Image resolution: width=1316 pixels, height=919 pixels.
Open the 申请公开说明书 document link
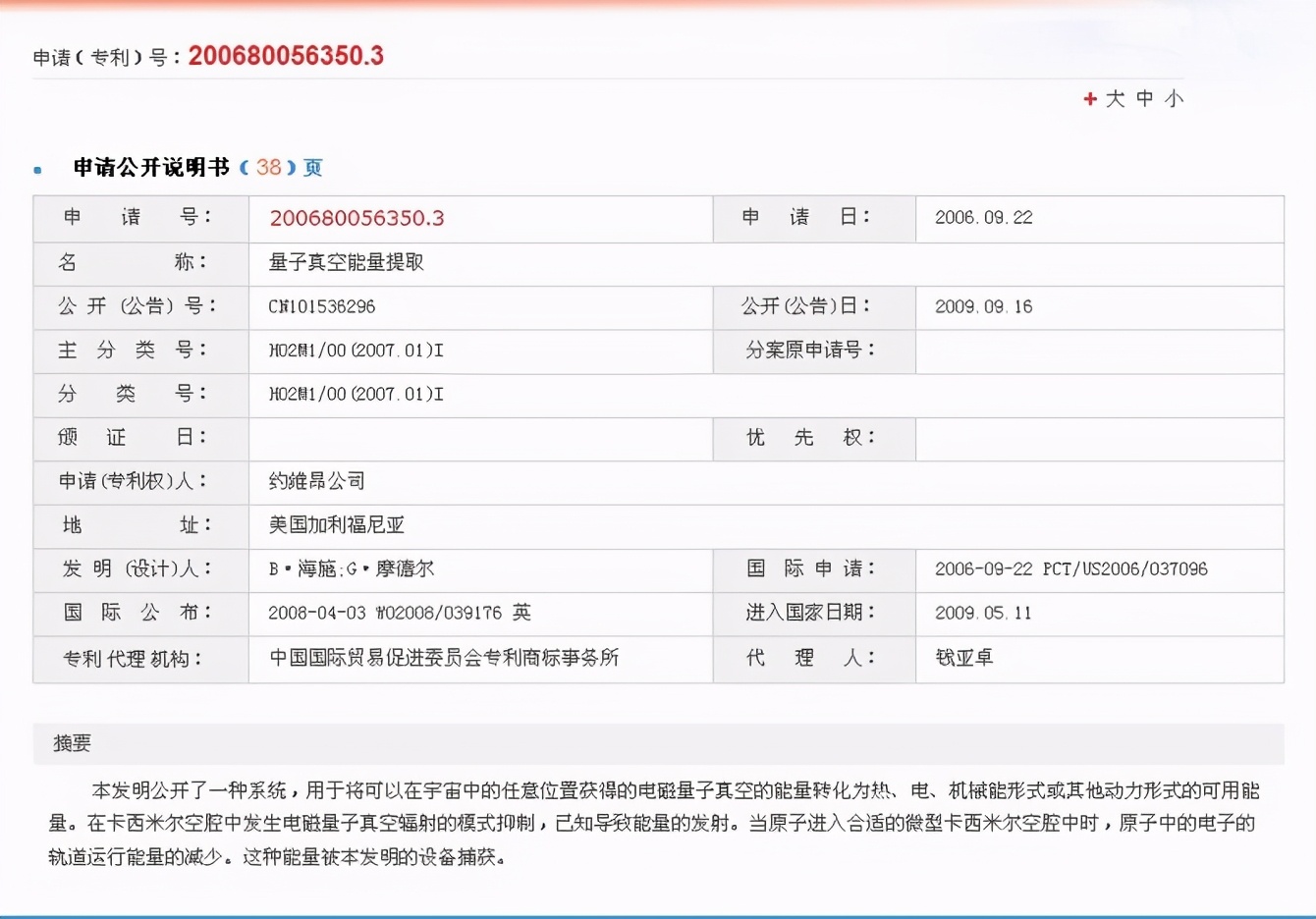[x=151, y=168]
